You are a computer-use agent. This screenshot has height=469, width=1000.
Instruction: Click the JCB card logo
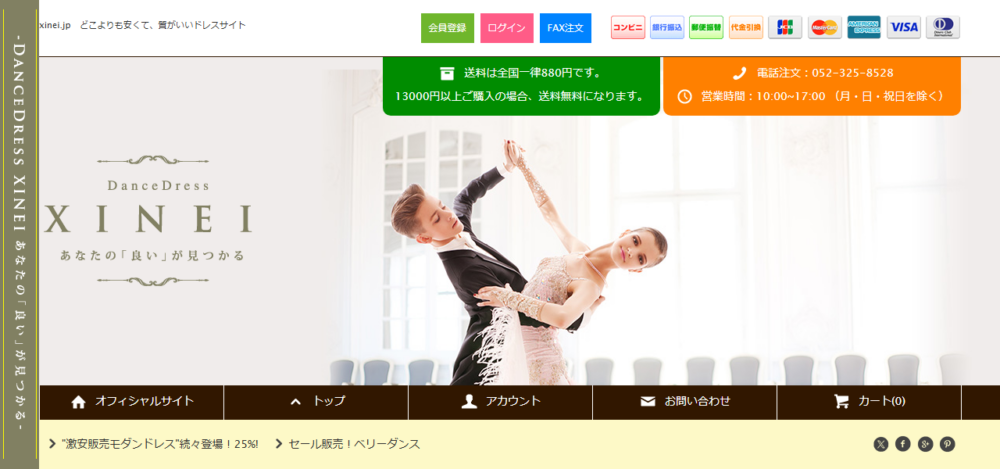point(785,27)
